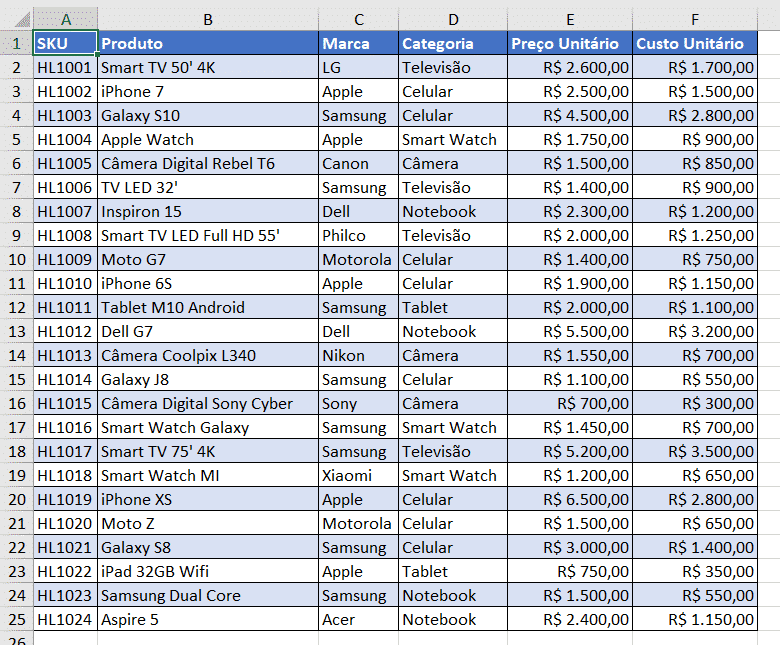Select the Aspire 5 cell
This screenshot has height=645, width=780.
point(208,619)
